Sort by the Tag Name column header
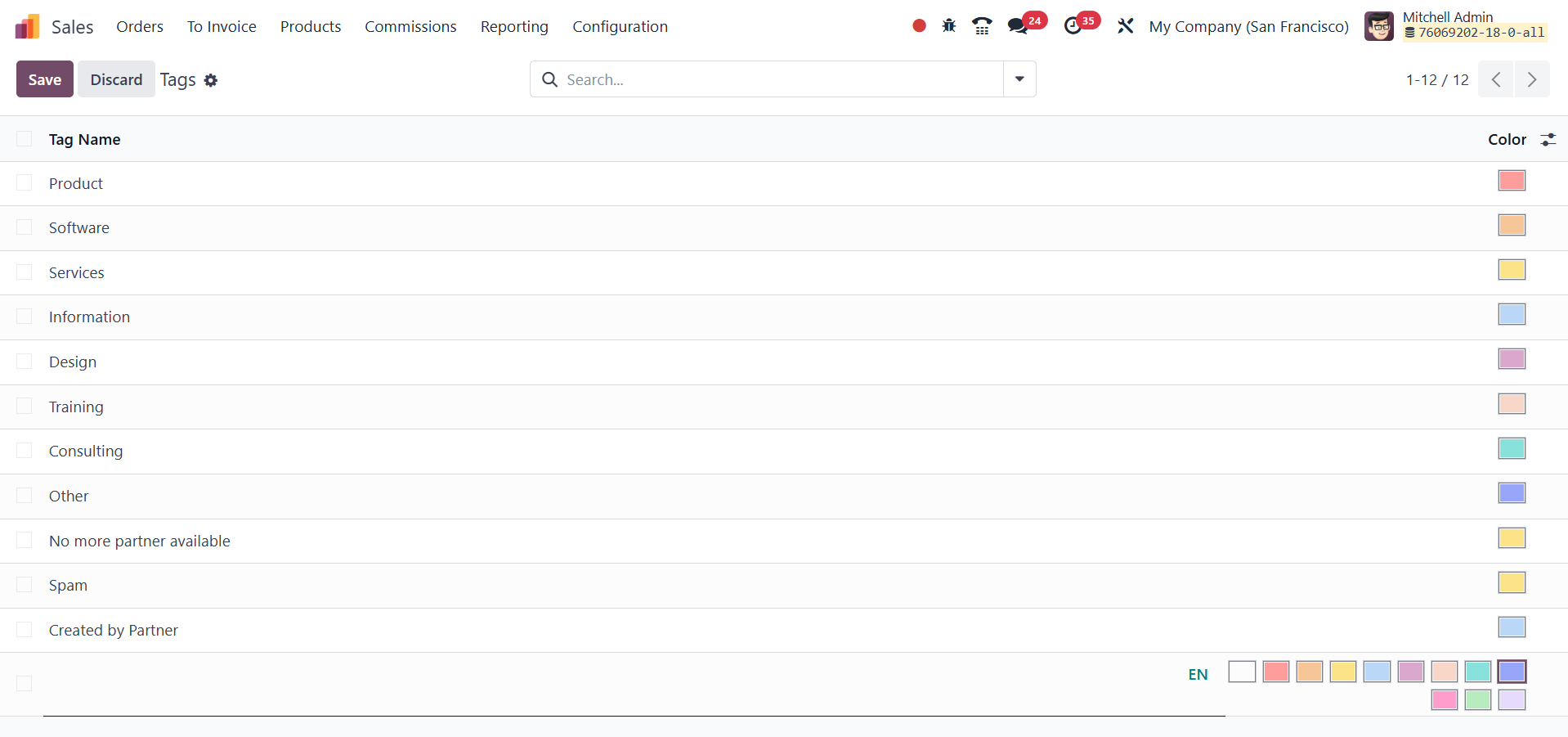 pos(84,140)
